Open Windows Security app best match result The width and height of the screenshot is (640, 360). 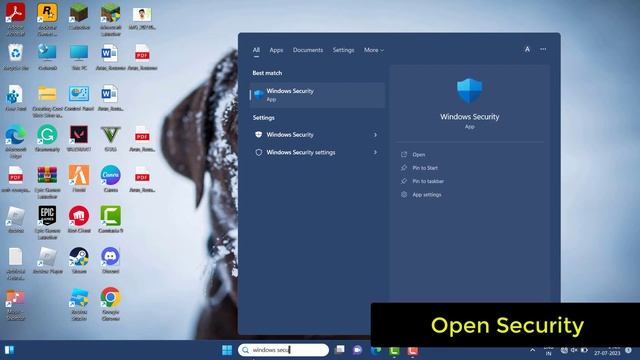point(317,95)
